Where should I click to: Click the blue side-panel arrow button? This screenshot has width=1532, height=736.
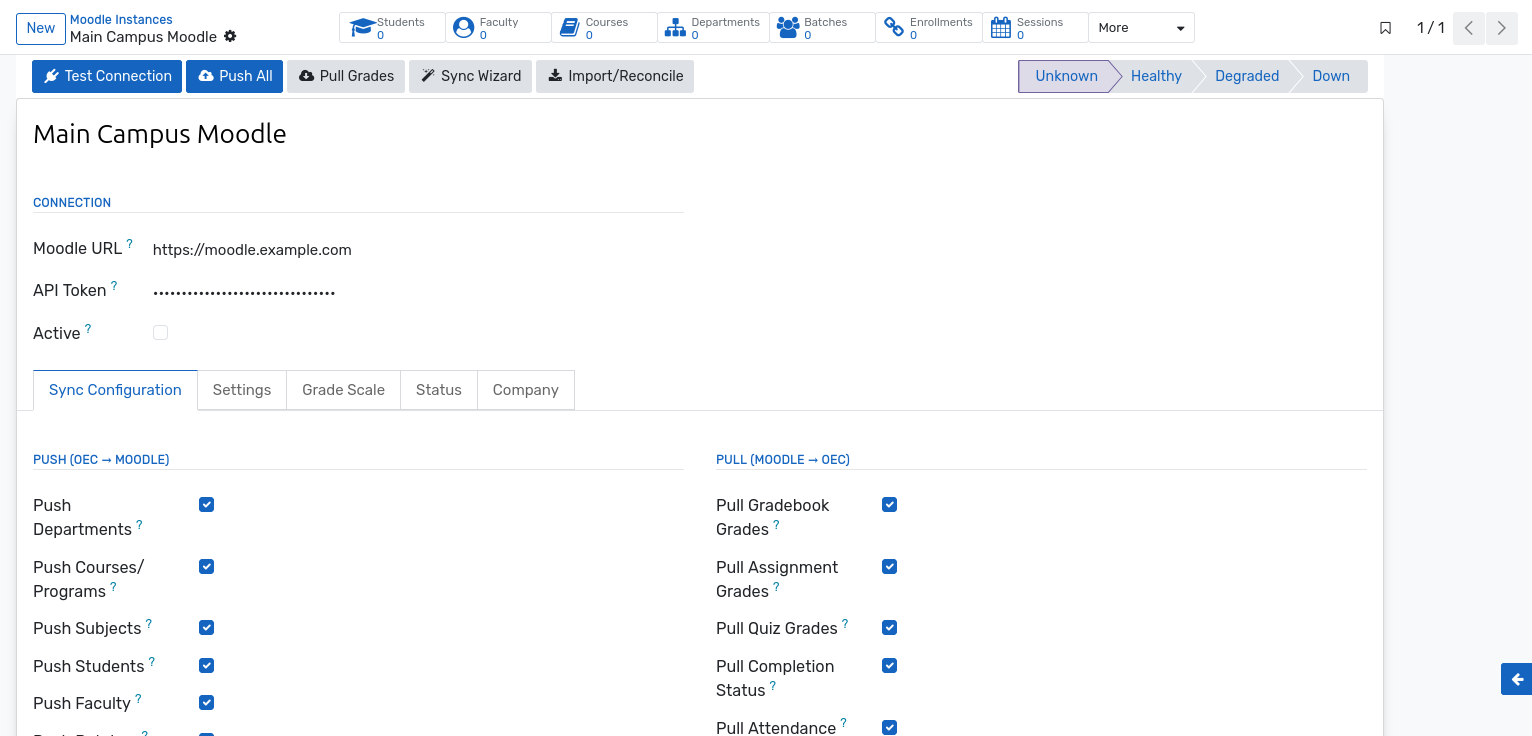(x=1517, y=679)
